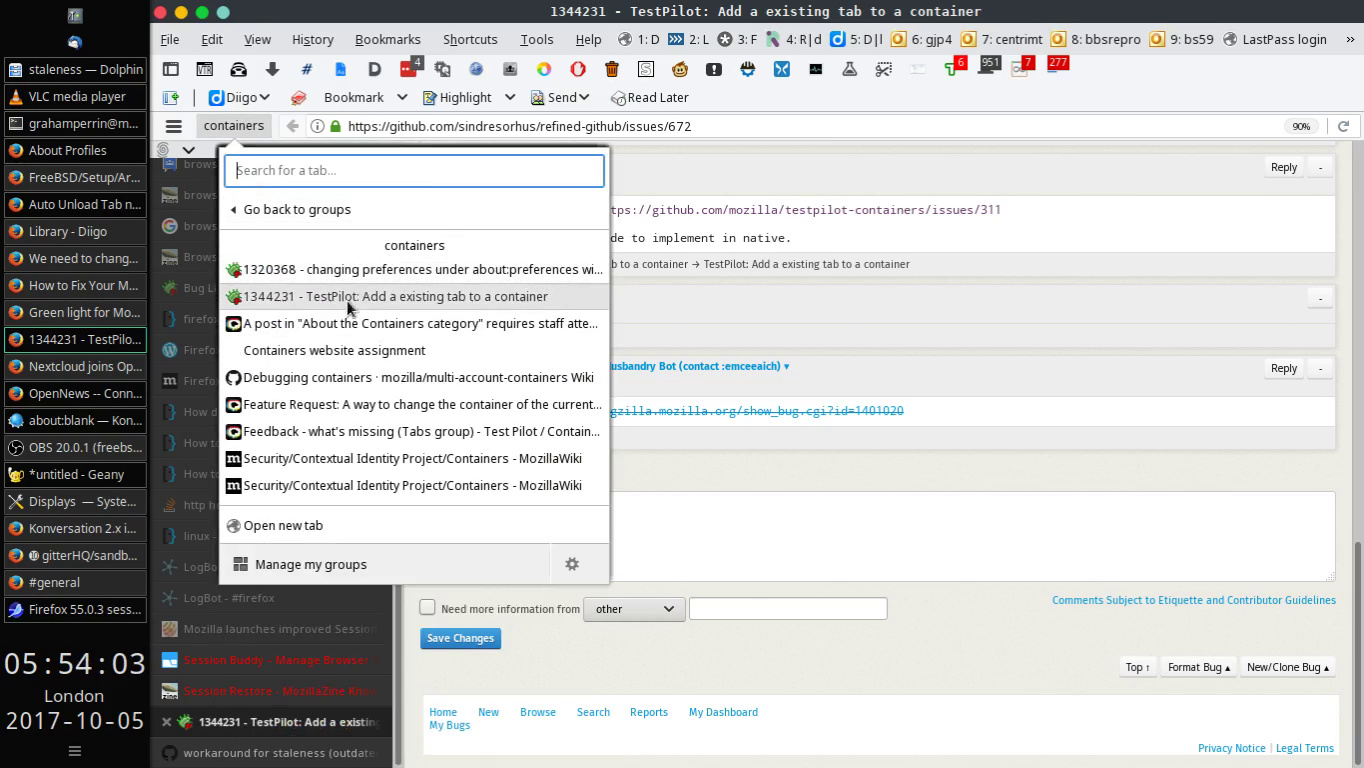Click the red icon with badge 4
This screenshot has width=1364, height=768.
coord(410,67)
